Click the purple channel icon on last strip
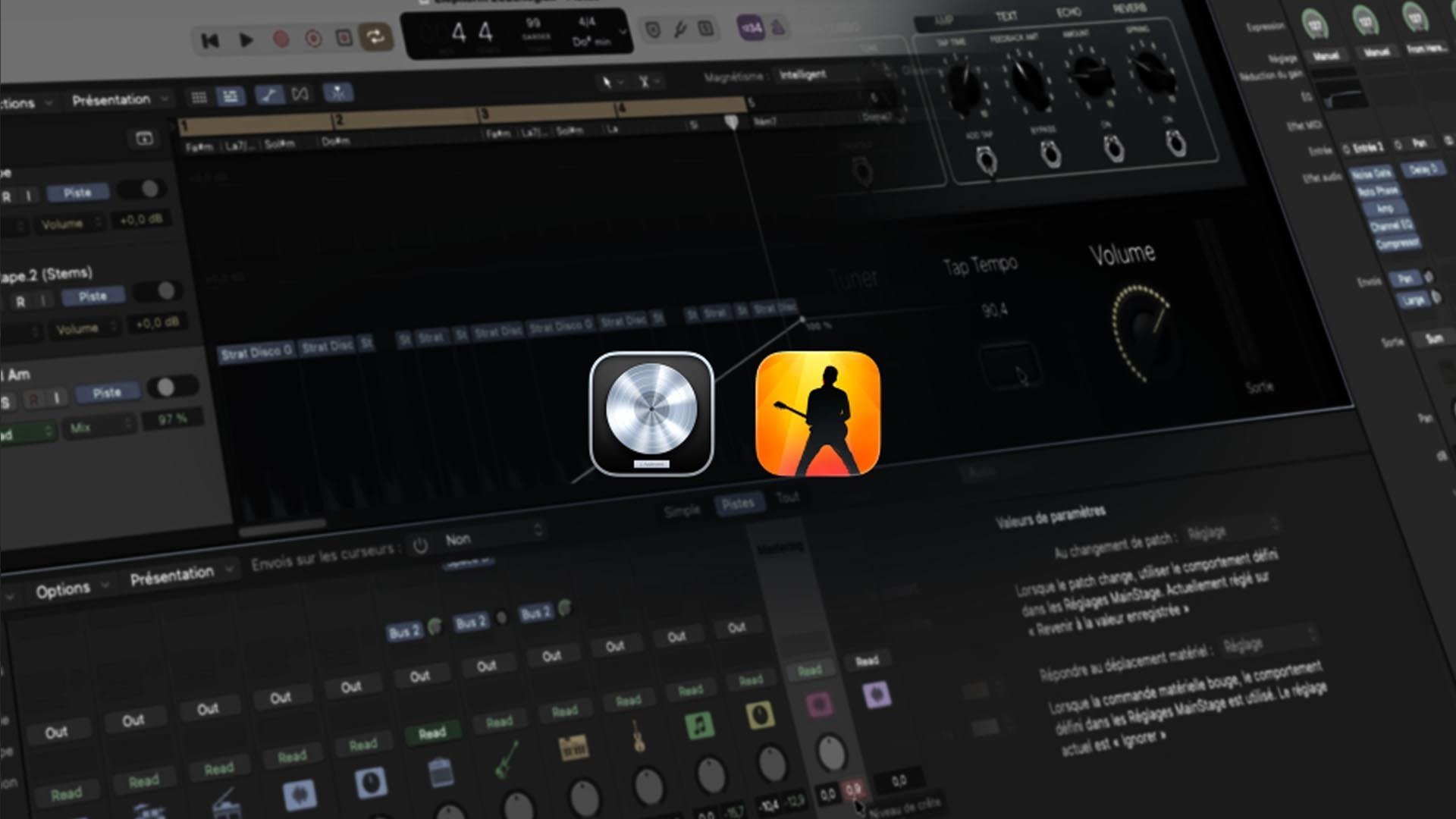1456x819 pixels. click(877, 694)
